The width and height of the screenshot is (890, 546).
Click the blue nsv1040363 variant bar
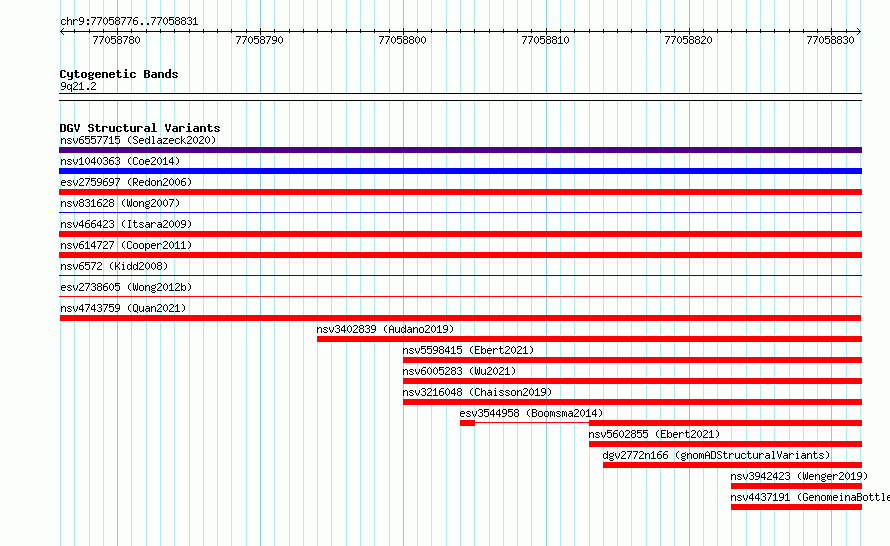pyautogui.click(x=460, y=171)
